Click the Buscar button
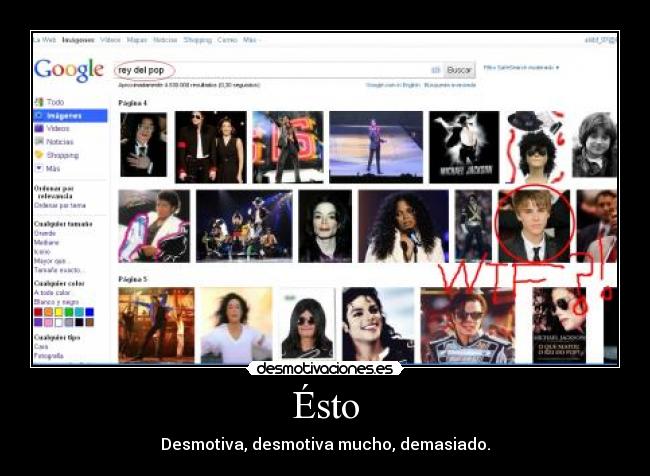Image resolution: width=650 pixels, height=476 pixels. (x=459, y=70)
